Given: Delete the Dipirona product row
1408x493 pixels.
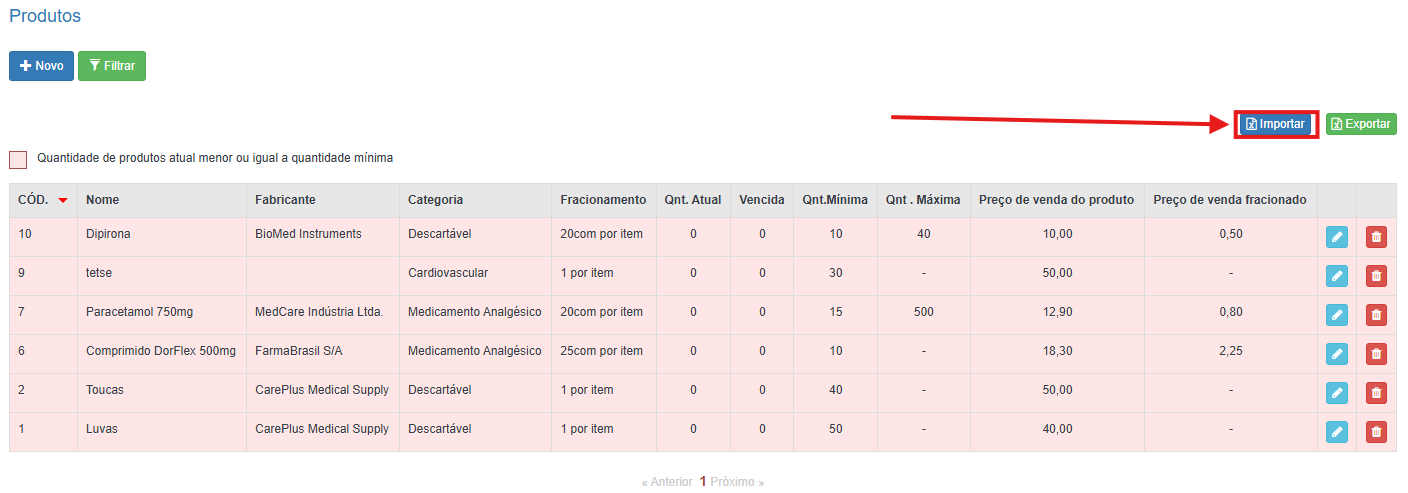Looking at the screenshot, I should [1376, 237].
